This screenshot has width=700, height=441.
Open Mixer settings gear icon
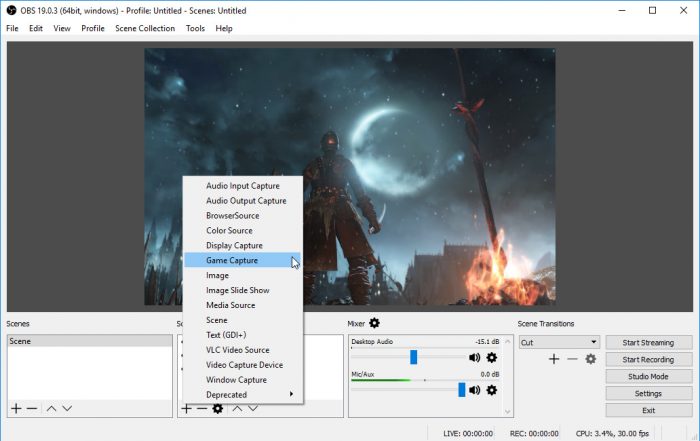click(374, 323)
